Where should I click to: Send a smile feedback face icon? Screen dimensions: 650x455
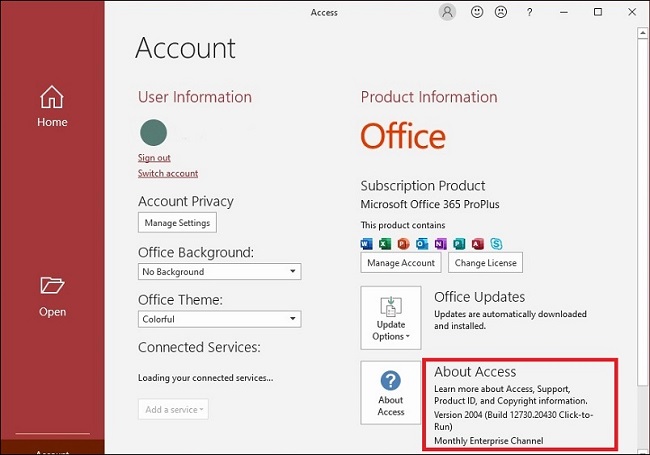(477, 12)
